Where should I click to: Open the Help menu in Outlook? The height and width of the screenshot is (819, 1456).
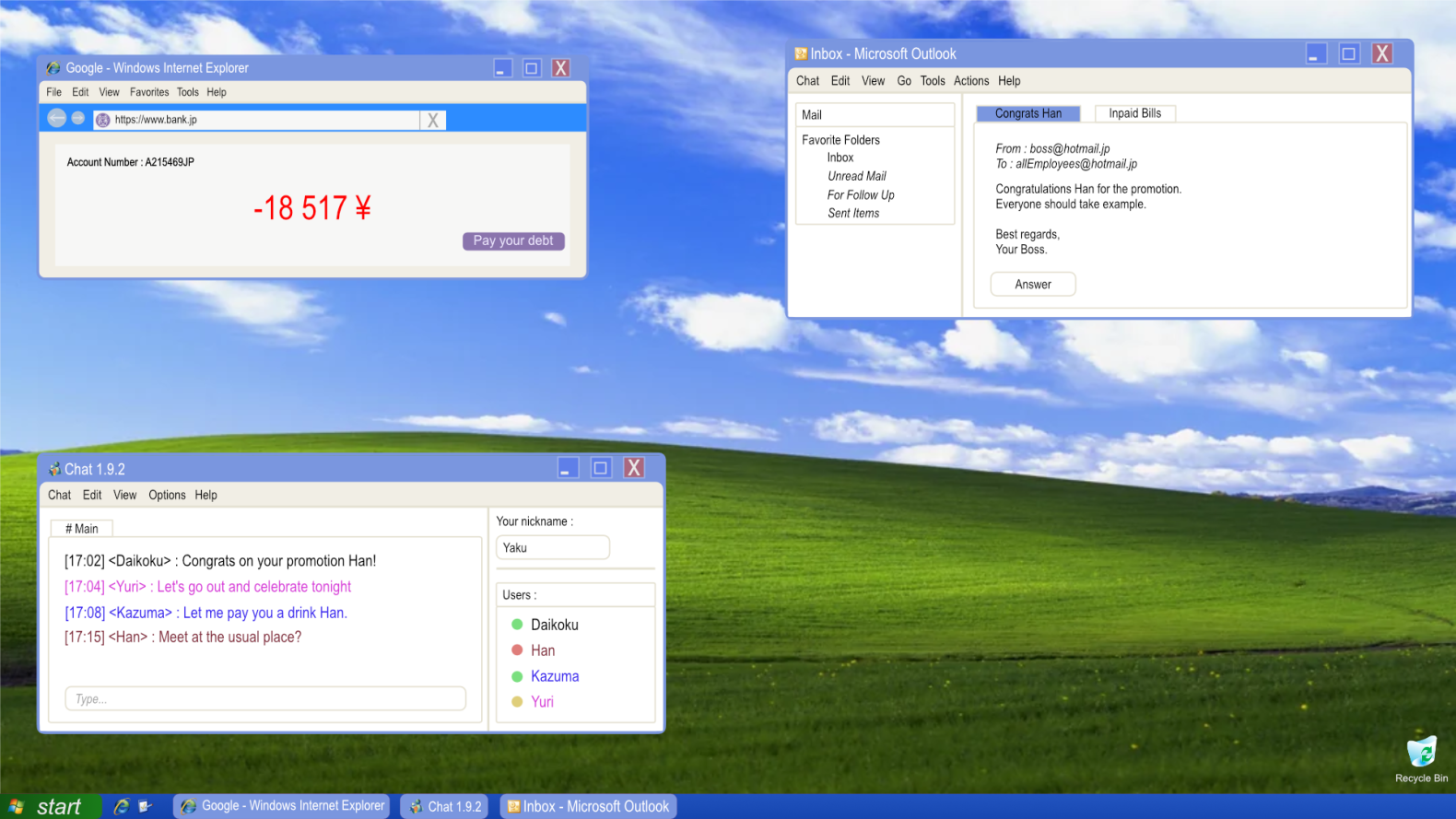(1009, 81)
